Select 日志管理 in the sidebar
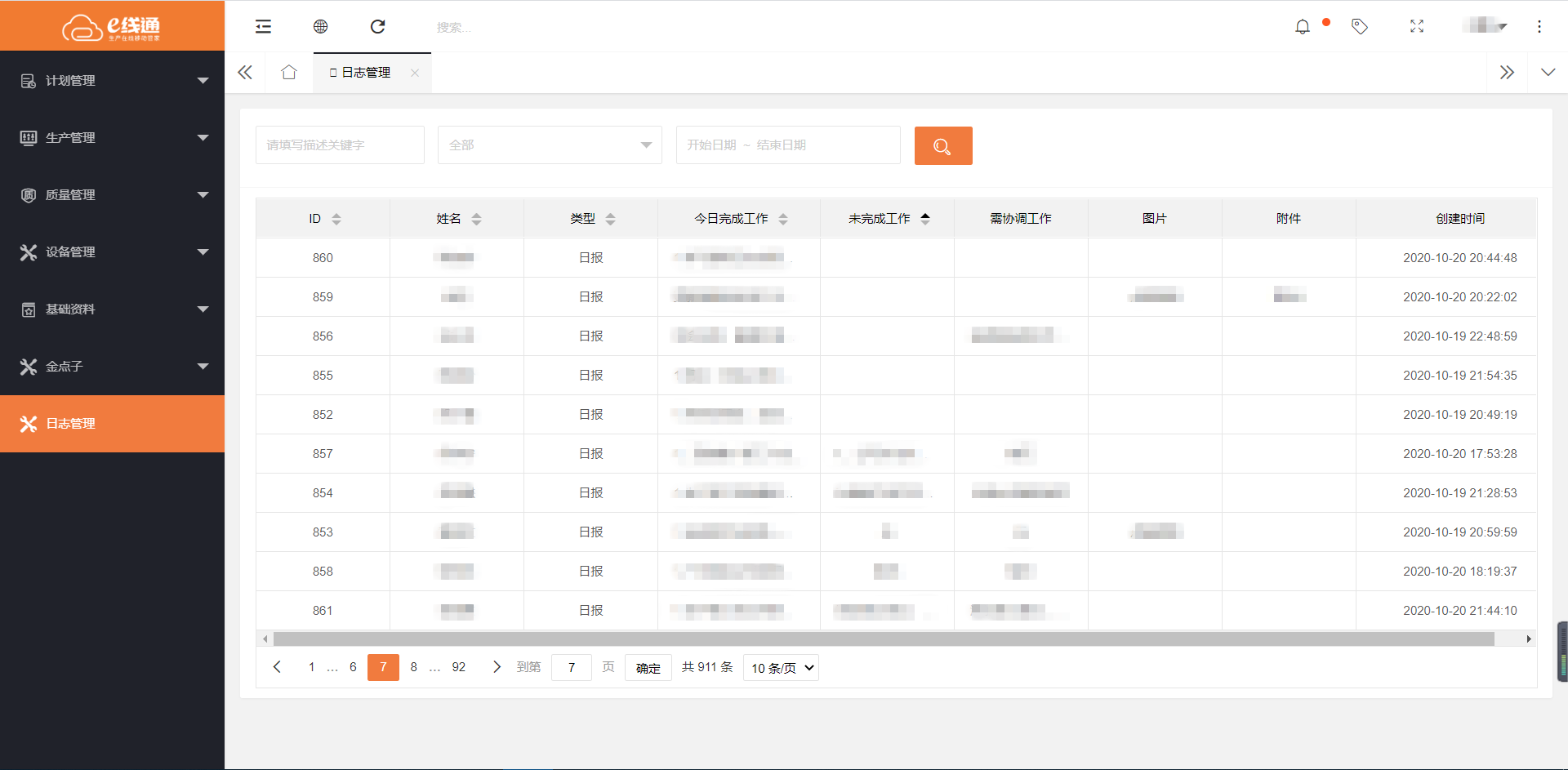Image resolution: width=1568 pixels, height=770 pixels. (112, 424)
